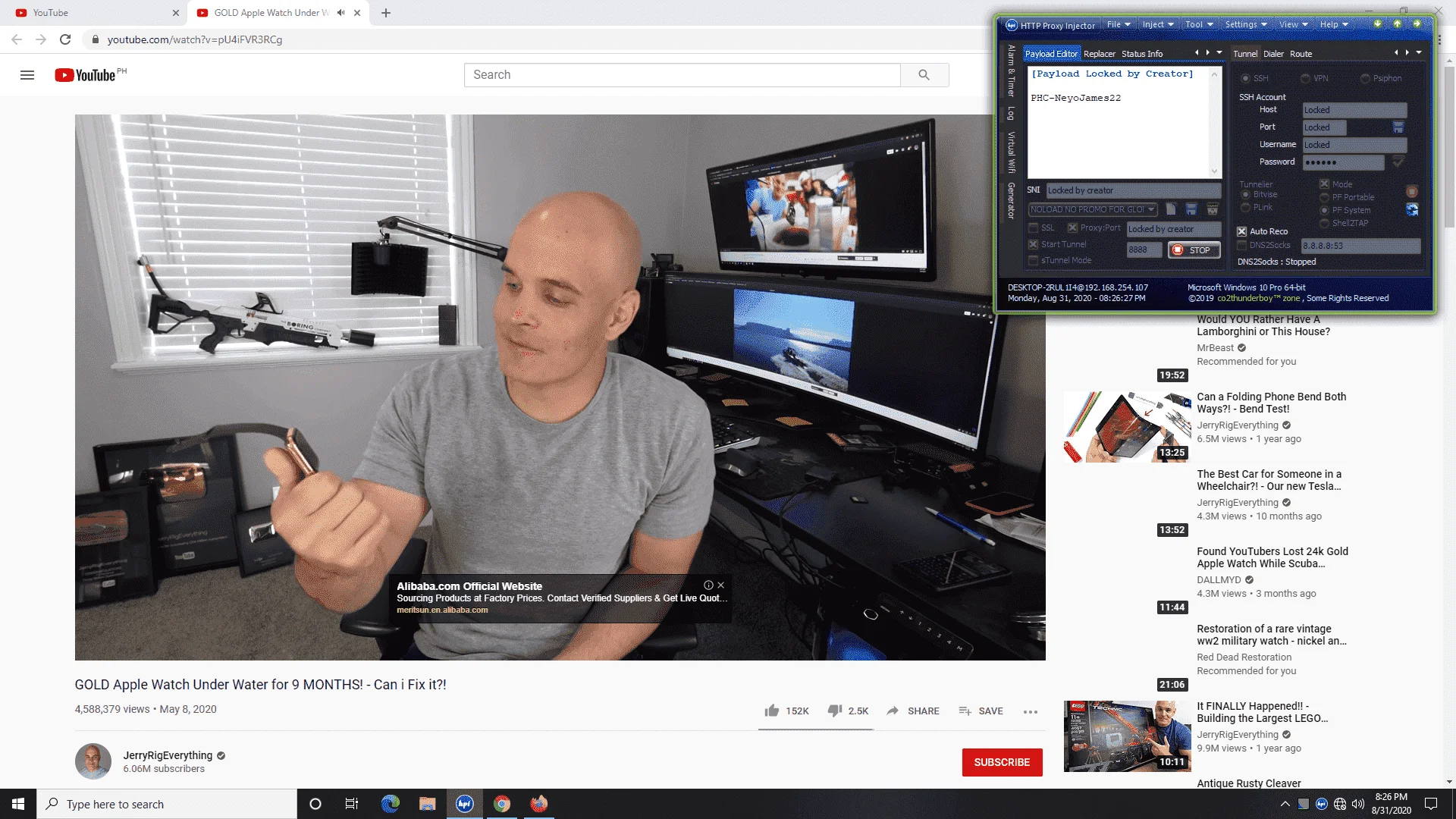Click the STOP button in HTTP Proxy Injector

tap(1194, 250)
